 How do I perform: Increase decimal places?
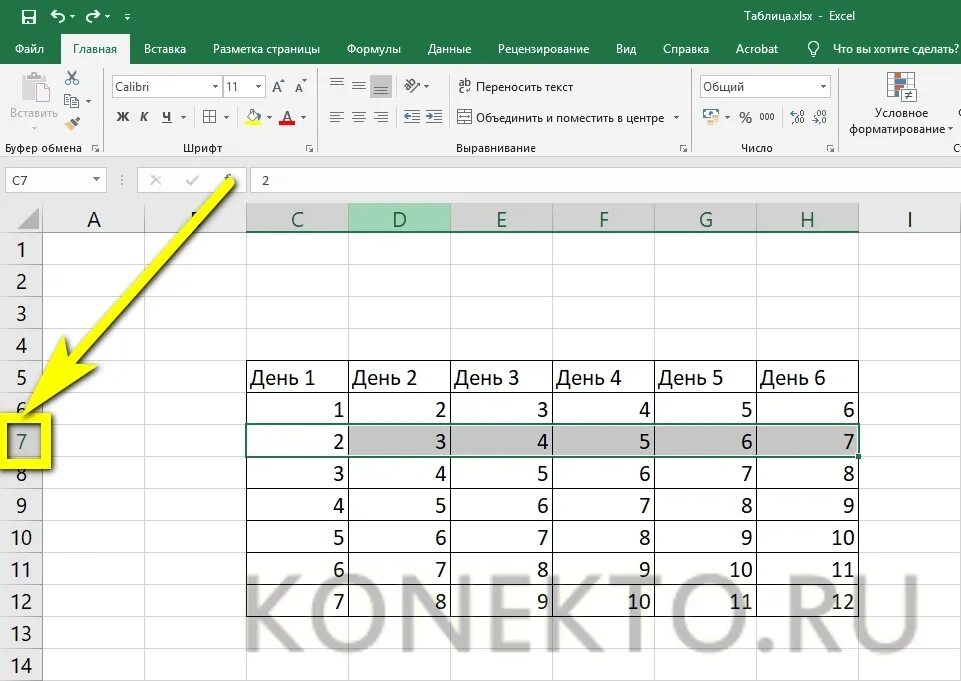pos(797,117)
